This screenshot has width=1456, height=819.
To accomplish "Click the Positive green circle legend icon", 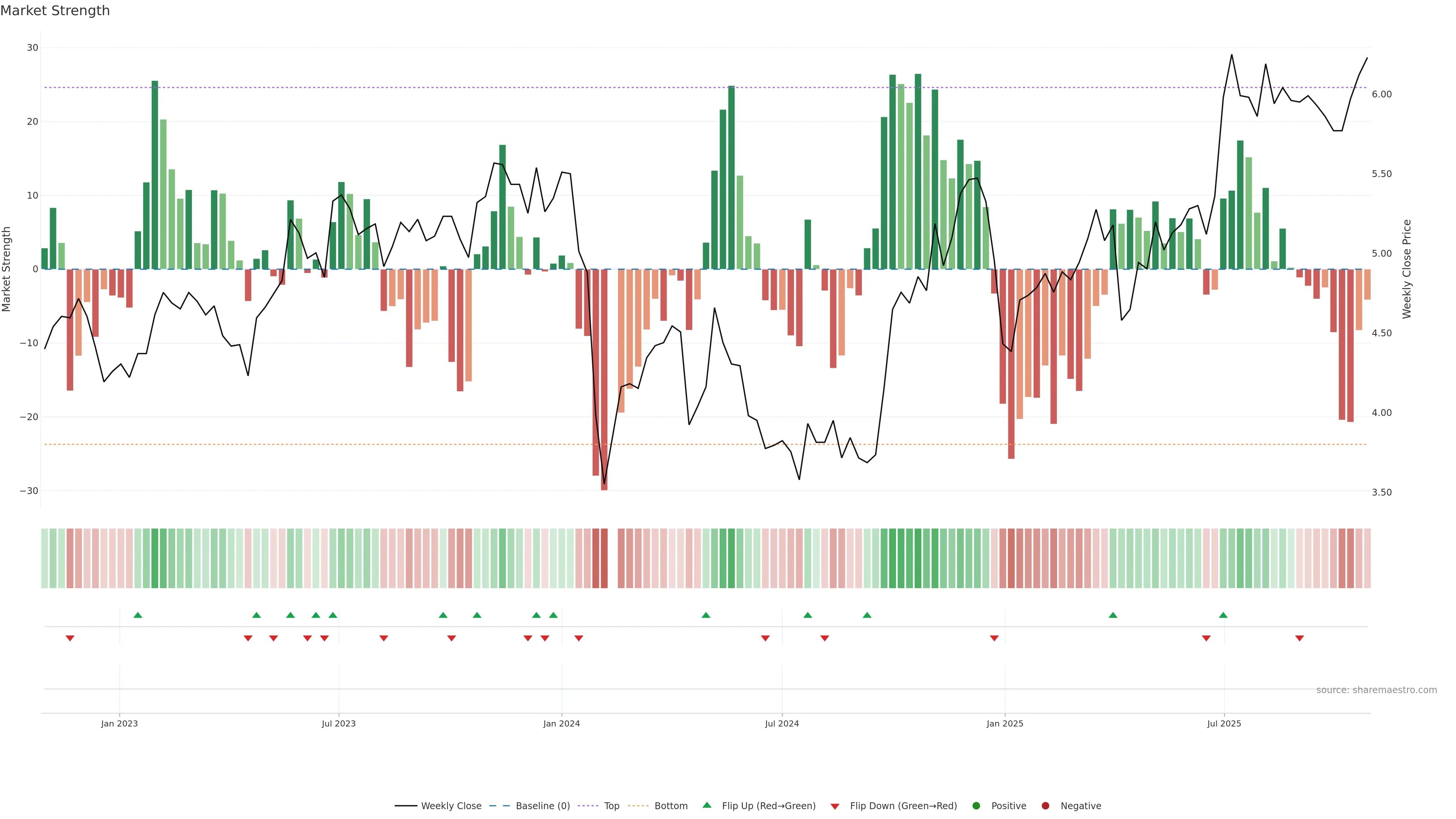I will 976,805.
